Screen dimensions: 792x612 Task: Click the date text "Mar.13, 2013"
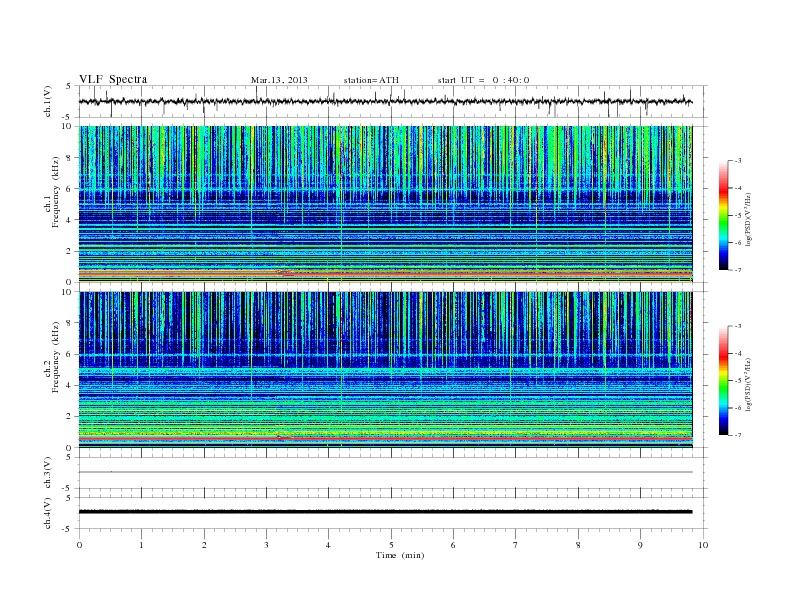pos(279,80)
